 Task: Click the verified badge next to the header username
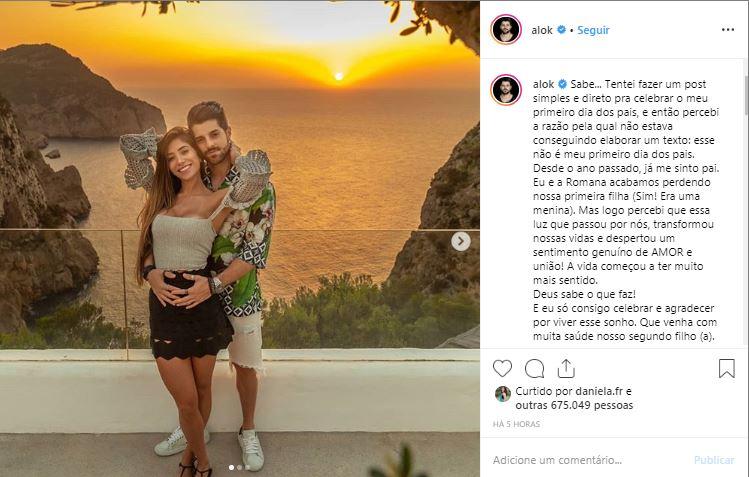[562, 30]
